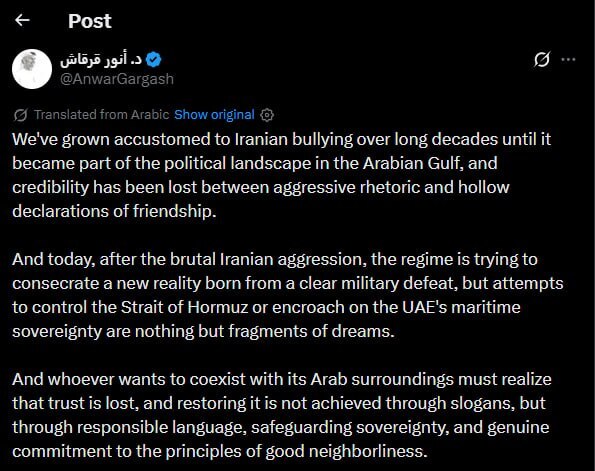Click the first paragraph about Iranian bullying
Viewport: 595px width, 471px height.
click(x=281, y=175)
